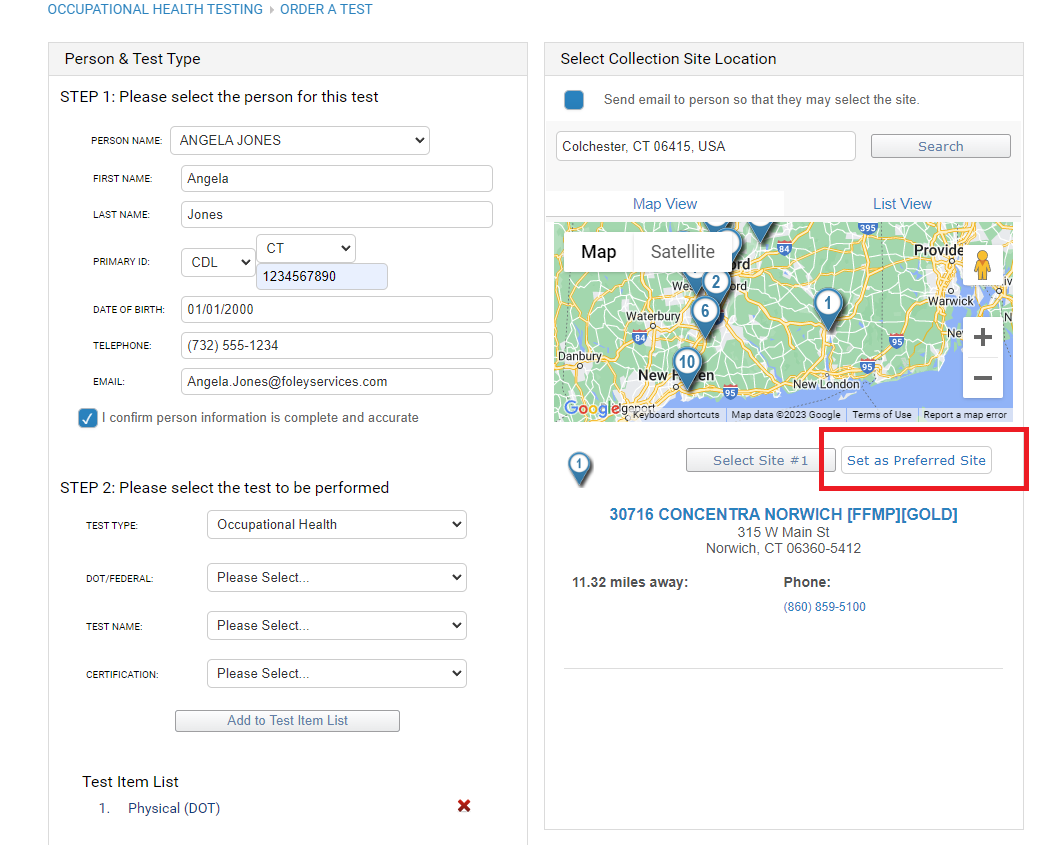
Task: Click the Google logo on map
Action: [x=592, y=409]
